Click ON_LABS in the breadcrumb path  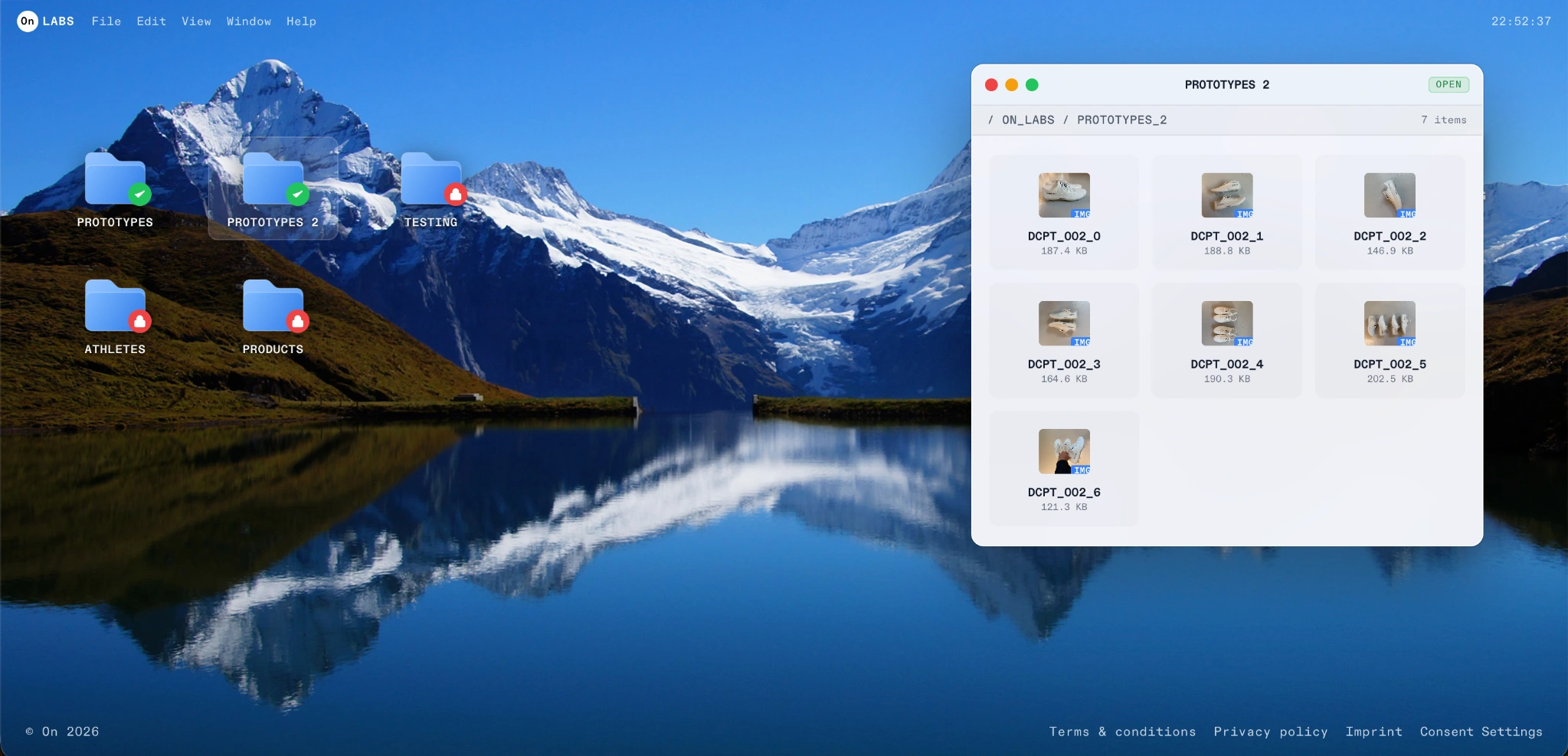1028,119
